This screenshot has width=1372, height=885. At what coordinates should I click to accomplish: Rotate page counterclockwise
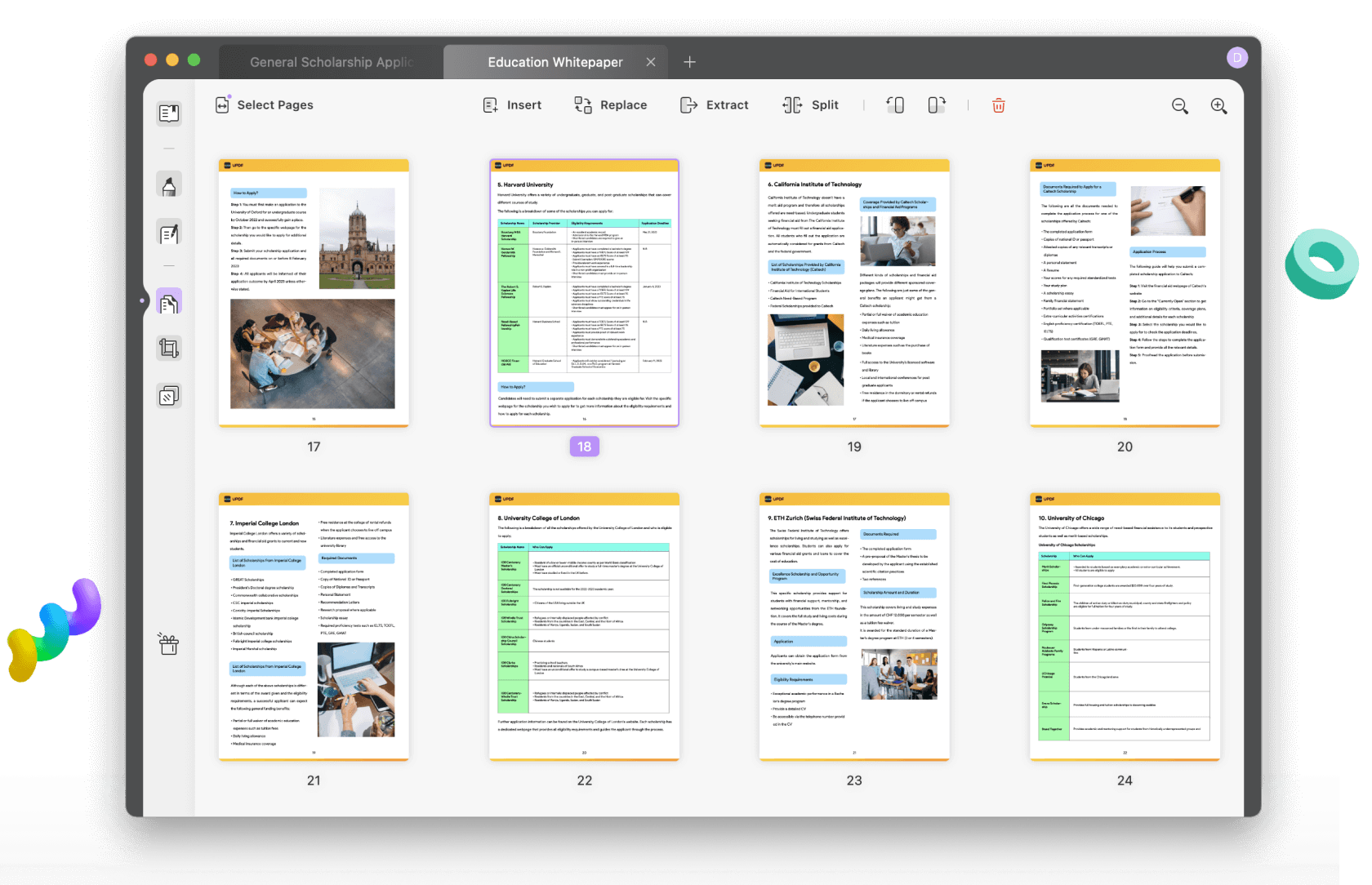coord(895,105)
